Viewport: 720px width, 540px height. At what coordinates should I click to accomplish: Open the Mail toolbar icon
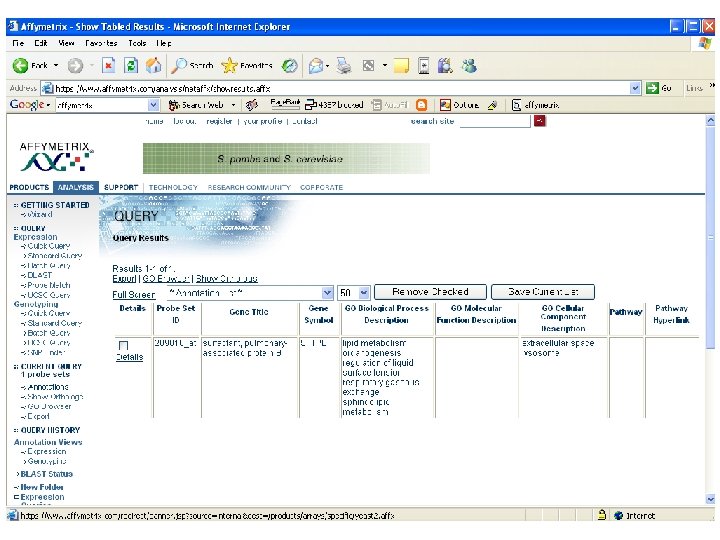[x=316, y=66]
